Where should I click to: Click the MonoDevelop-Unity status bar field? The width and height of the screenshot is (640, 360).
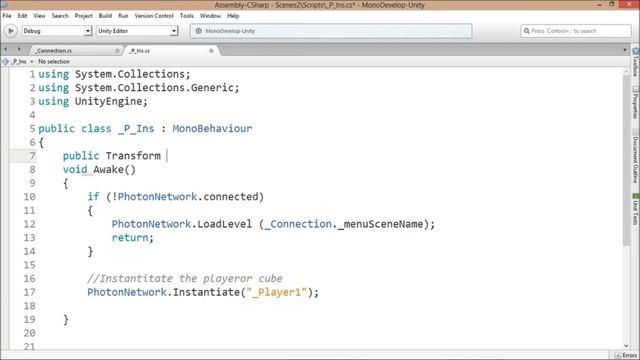click(331, 31)
